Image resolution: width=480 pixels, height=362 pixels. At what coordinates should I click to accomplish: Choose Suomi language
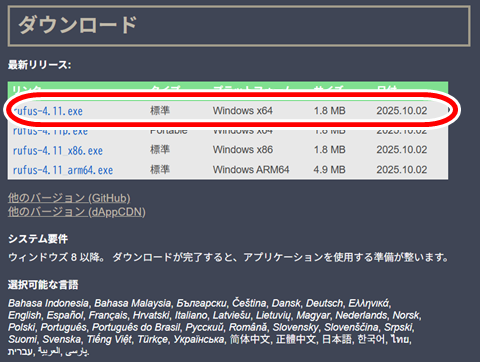point(22,339)
